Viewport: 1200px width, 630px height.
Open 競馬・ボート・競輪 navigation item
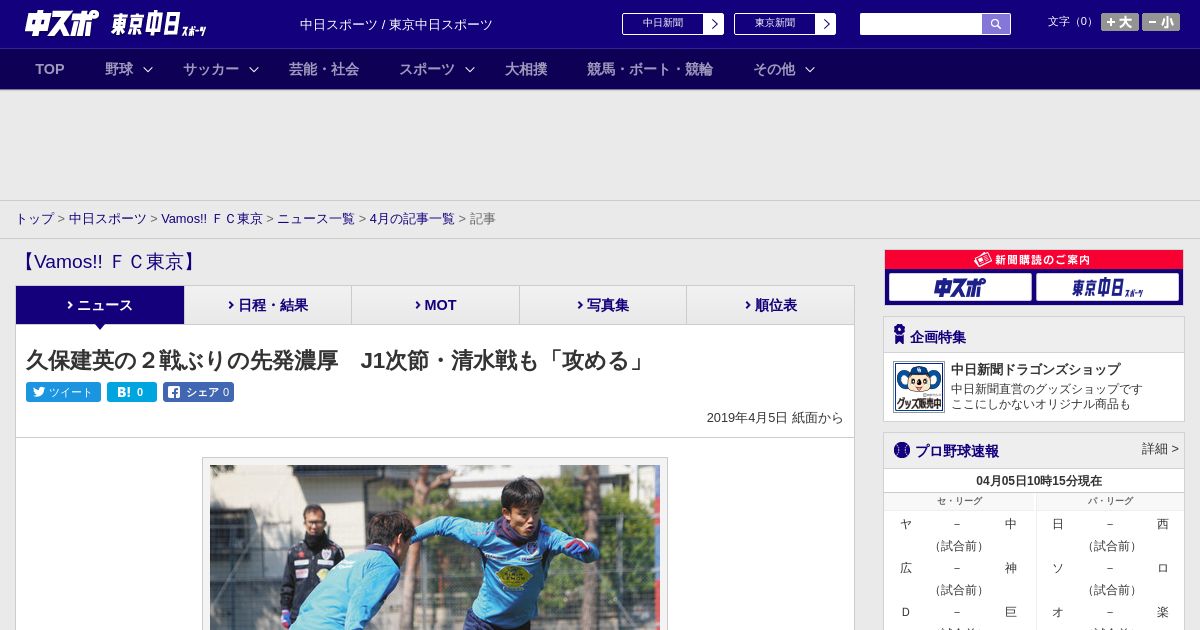pyautogui.click(x=650, y=69)
